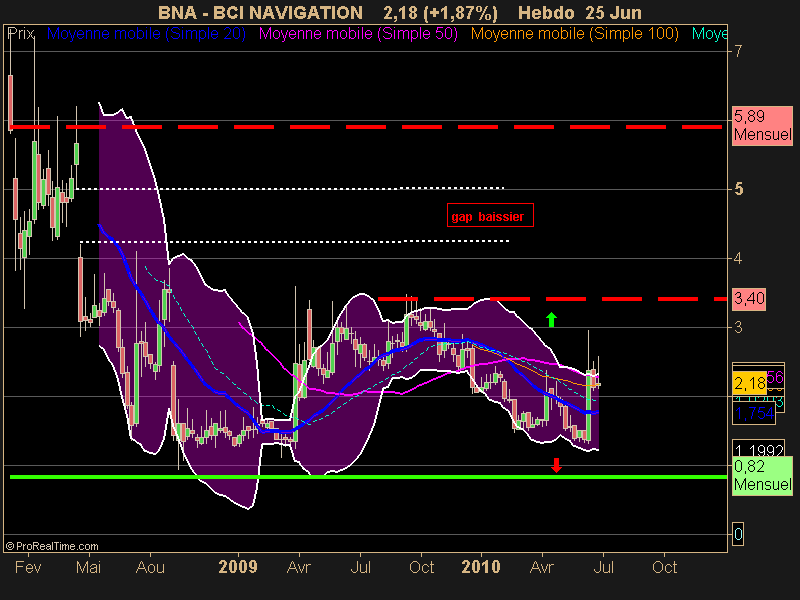The height and width of the screenshot is (600, 800).
Task: Click the '1,1992' Bollinger band value label
Action: (758, 448)
